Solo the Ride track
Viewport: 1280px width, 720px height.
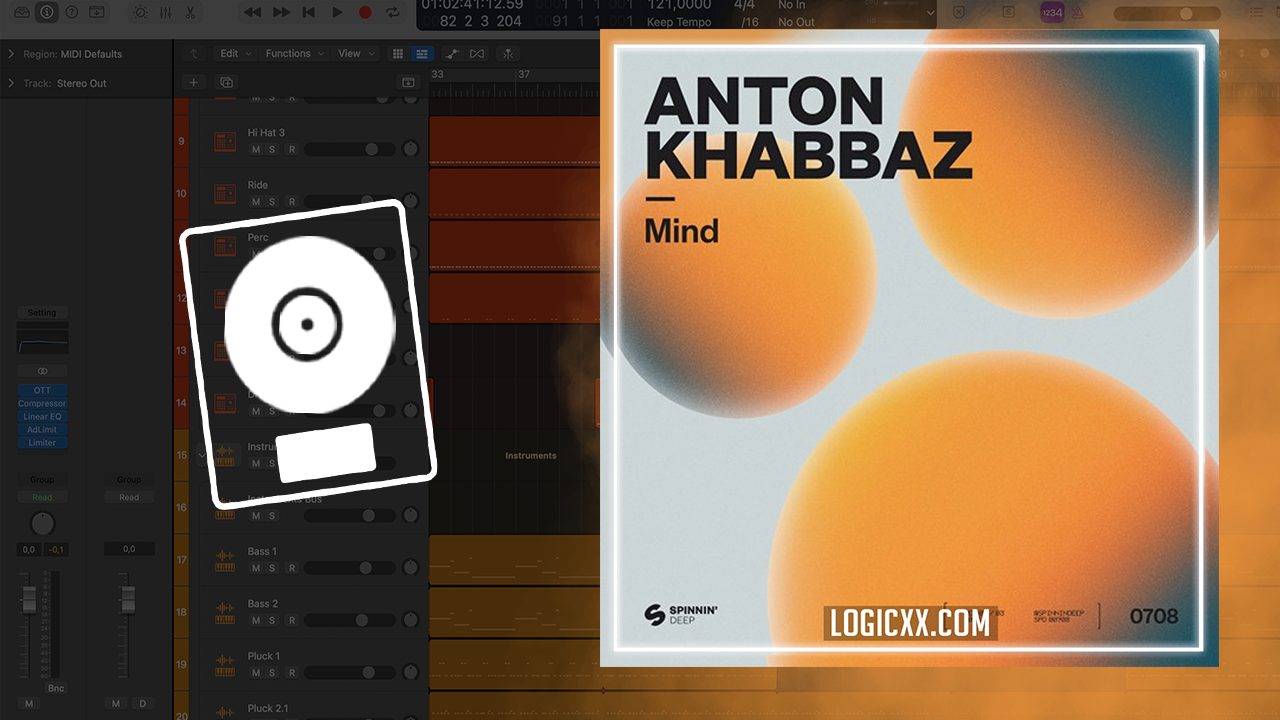[x=272, y=201]
